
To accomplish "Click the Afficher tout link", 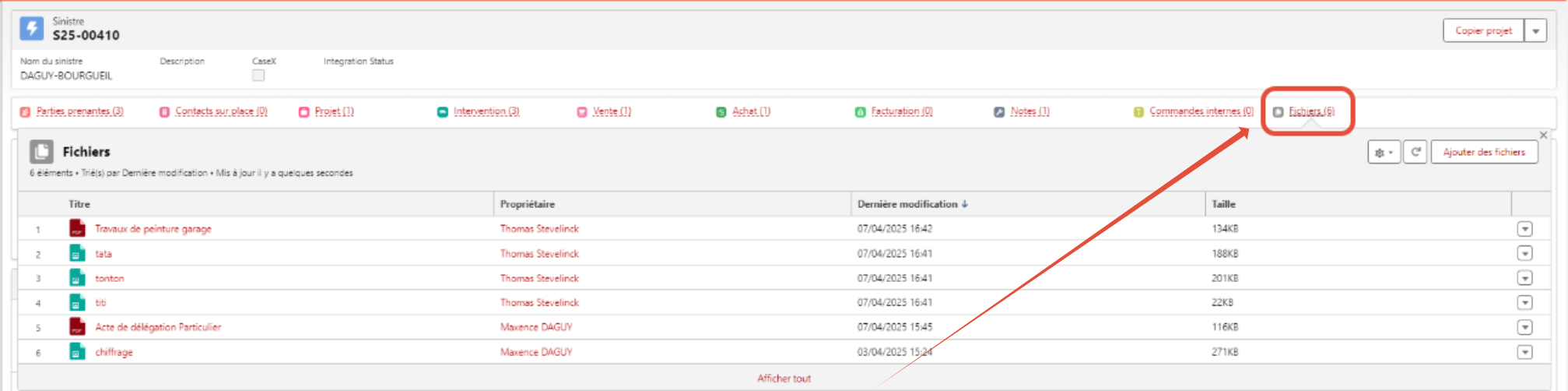I will 784,379.
